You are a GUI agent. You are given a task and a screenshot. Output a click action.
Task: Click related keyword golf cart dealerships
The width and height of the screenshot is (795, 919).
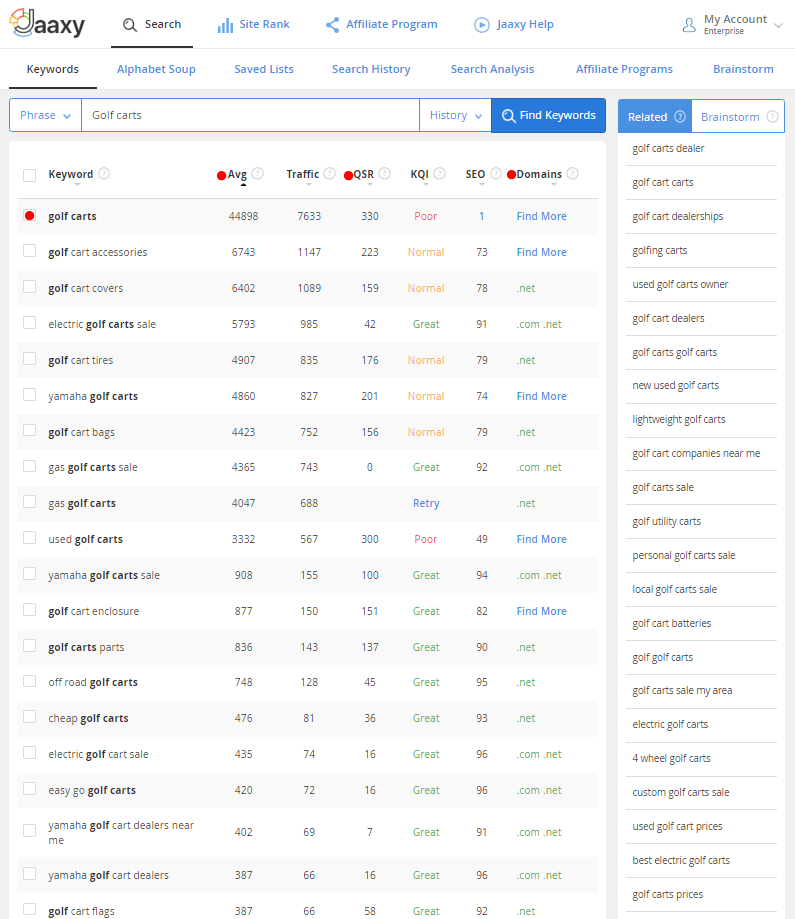coord(678,216)
